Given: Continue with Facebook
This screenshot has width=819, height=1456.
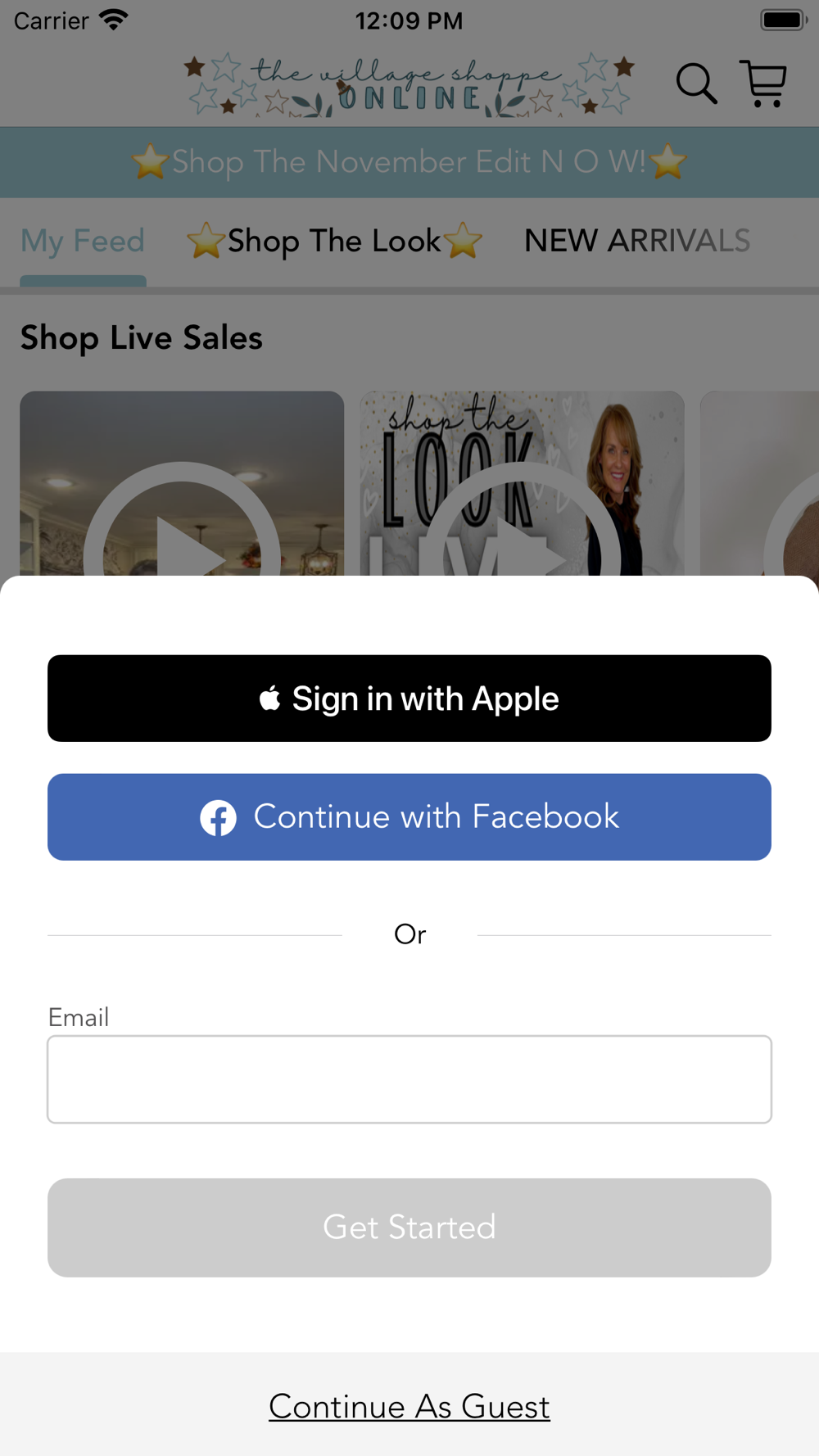Looking at the screenshot, I should pyautogui.click(x=409, y=817).
